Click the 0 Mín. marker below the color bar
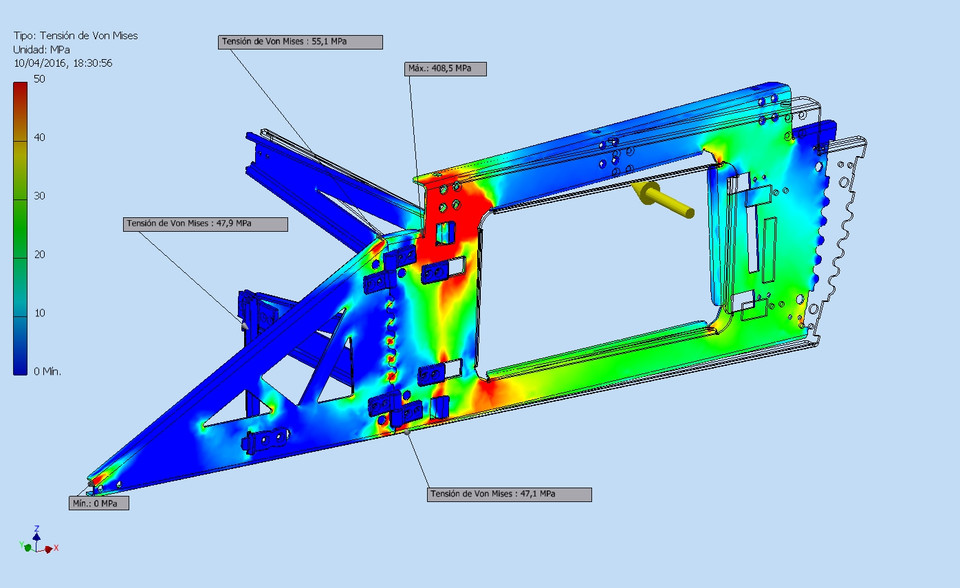Viewport: 960px width, 588px height. click(43, 369)
